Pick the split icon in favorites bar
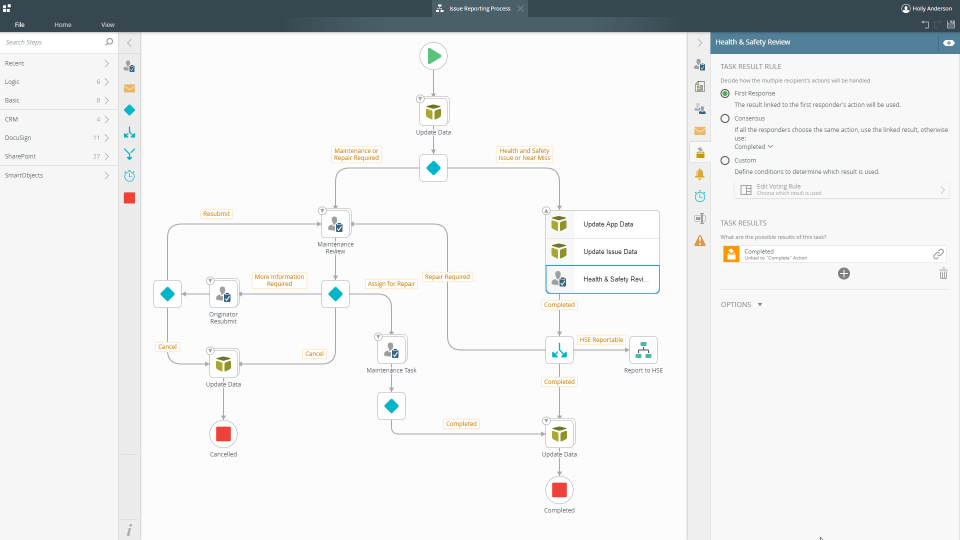The width and height of the screenshot is (960, 540). click(129, 132)
